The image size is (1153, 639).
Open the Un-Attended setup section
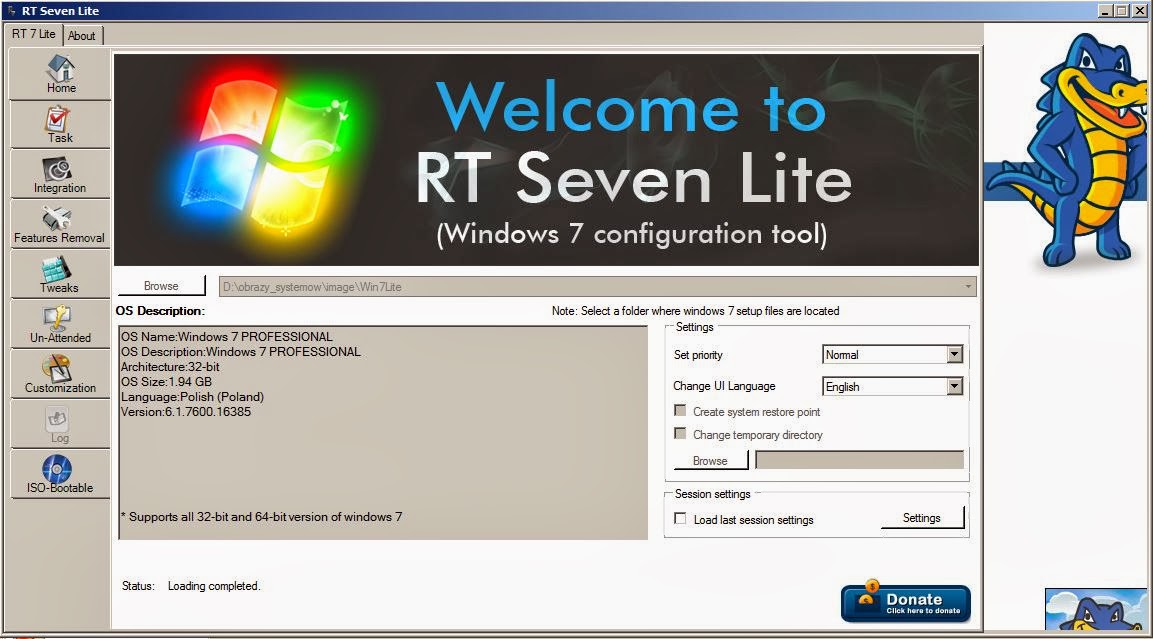point(60,324)
